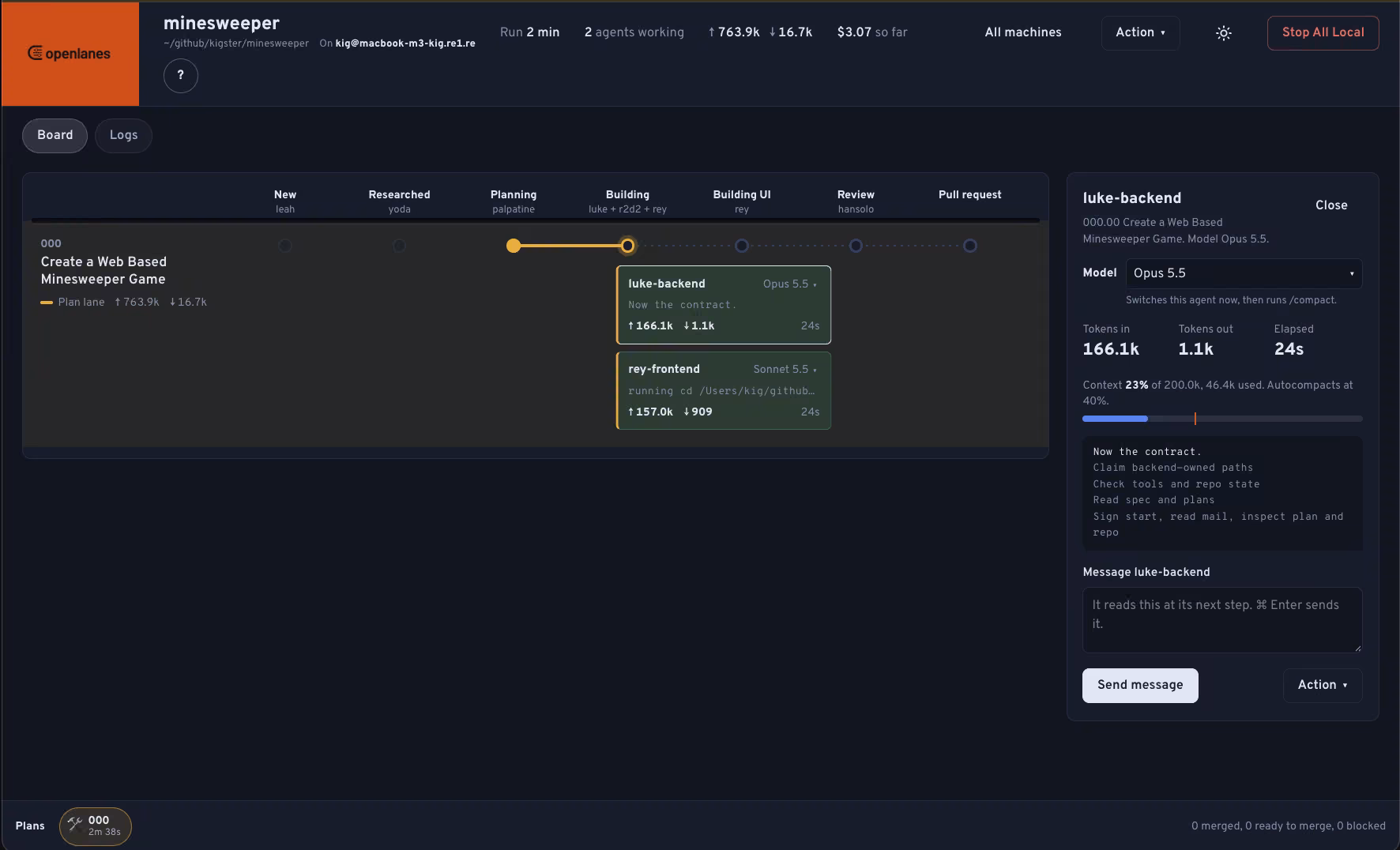Open rey-frontend card Sonnet 5.5 dropdown
This screenshot has width=1400, height=850.
click(x=785, y=370)
